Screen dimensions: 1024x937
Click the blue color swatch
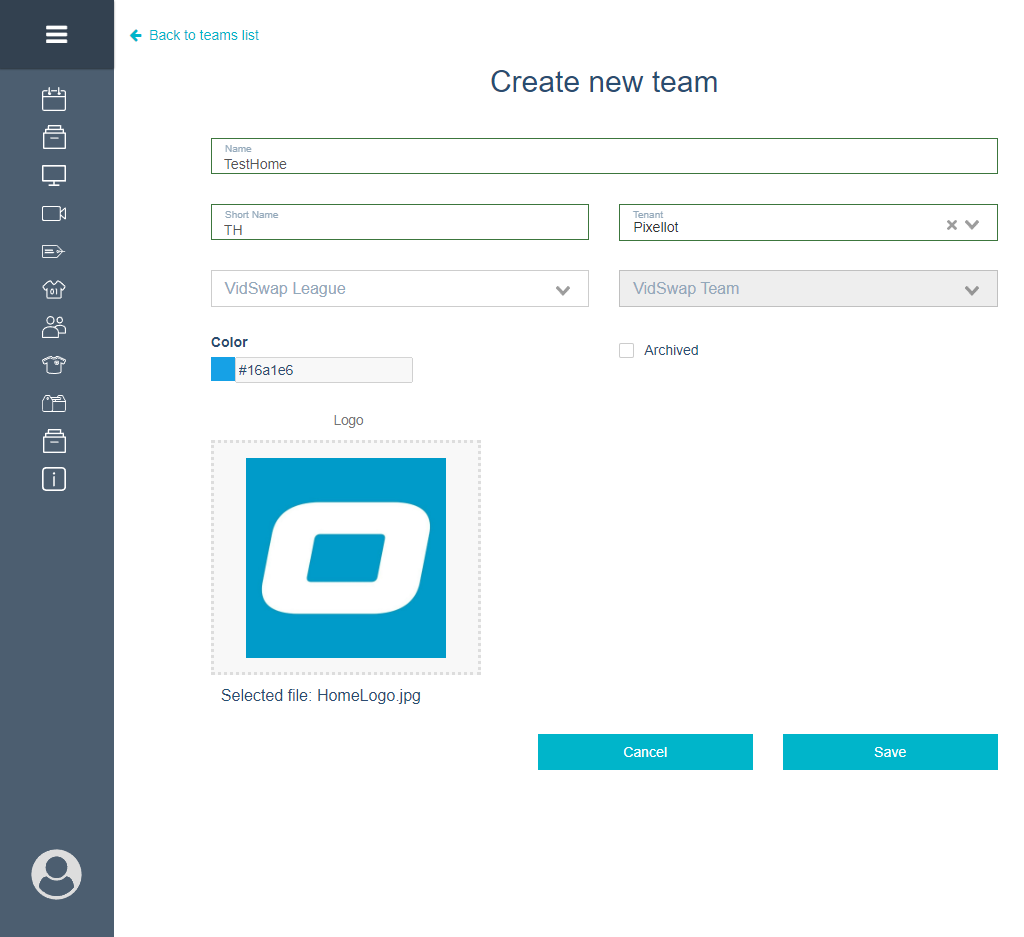(x=223, y=369)
